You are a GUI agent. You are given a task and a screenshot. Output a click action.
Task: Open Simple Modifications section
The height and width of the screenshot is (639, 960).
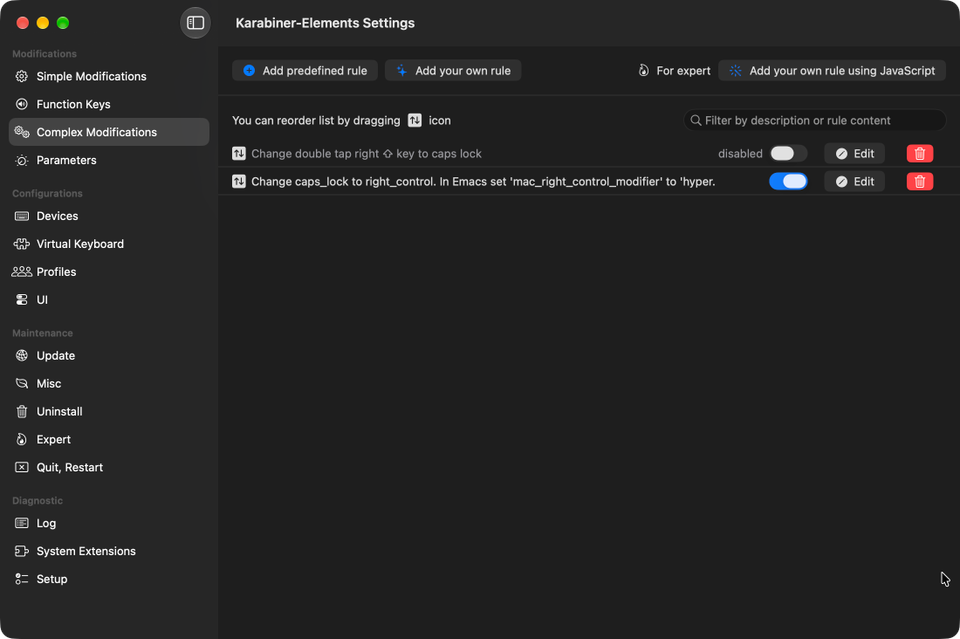pos(109,77)
